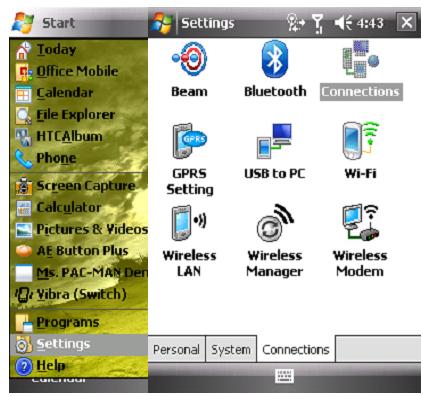Open the Bluetooth settings icon
Image resolution: width=423 pixels, height=396 pixels.
click(275, 59)
